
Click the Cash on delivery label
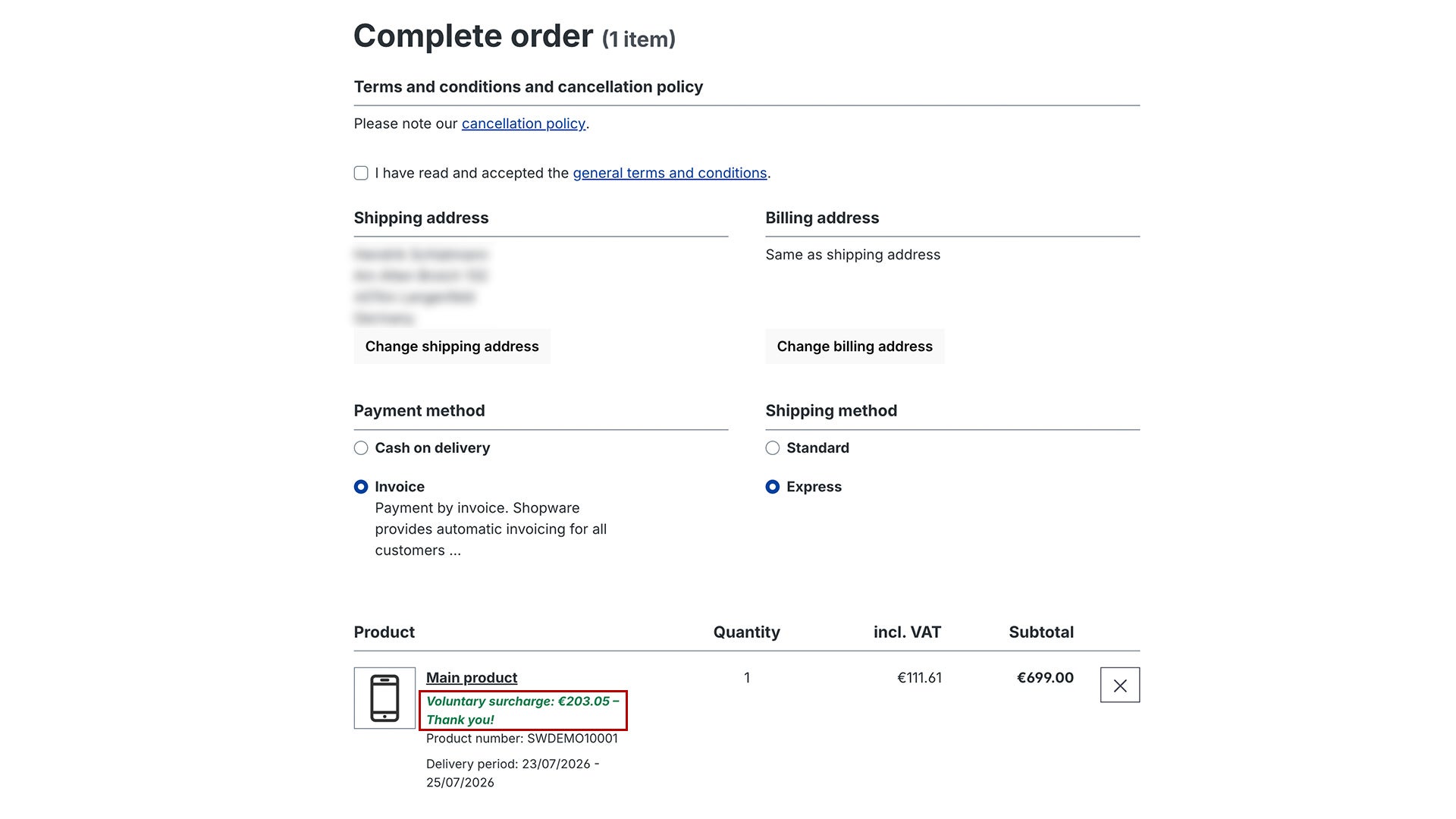tap(432, 448)
